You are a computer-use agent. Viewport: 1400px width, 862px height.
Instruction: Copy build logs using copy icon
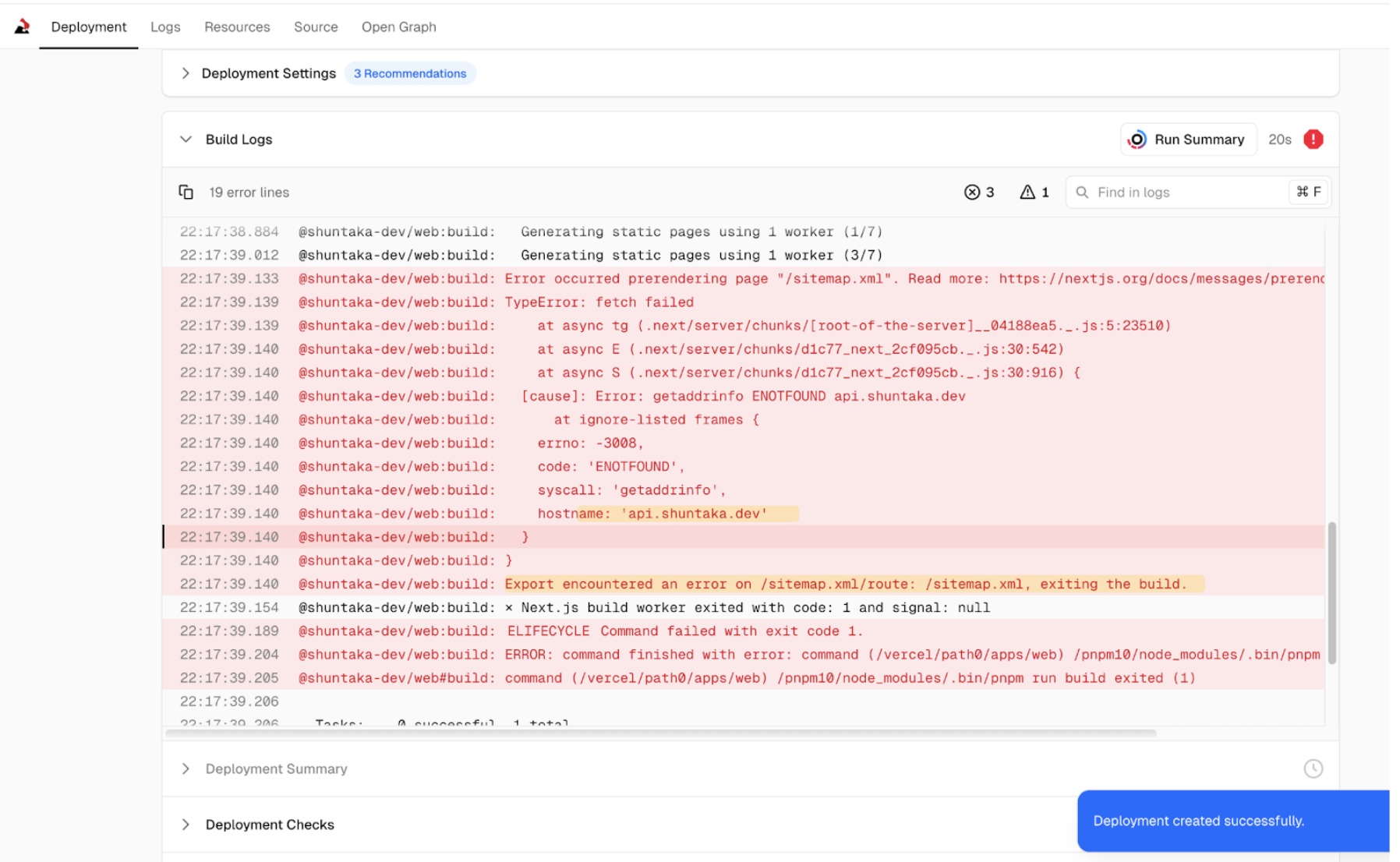click(x=186, y=192)
